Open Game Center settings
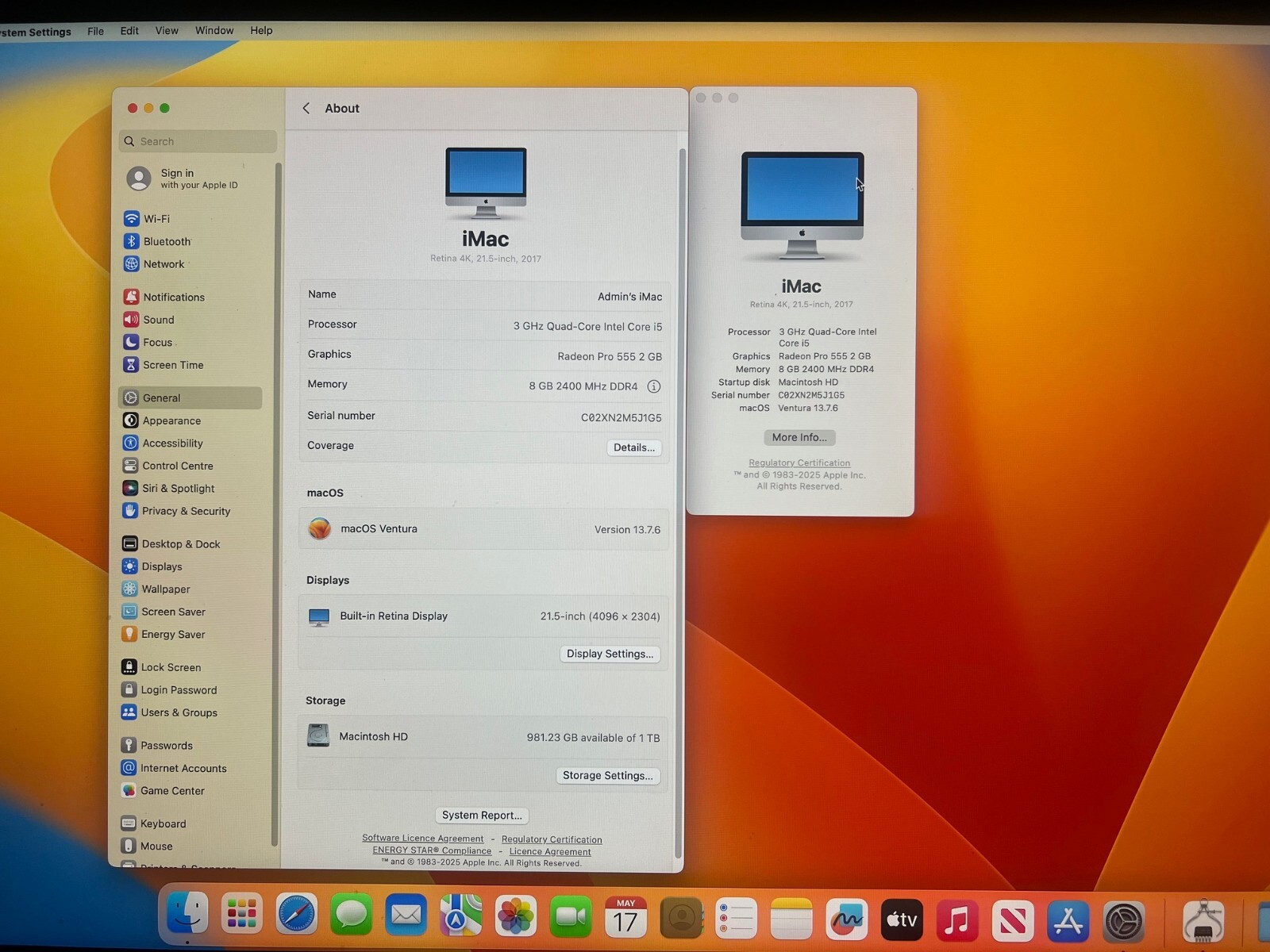Screen dimensions: 1270x952 coord(163,790)
